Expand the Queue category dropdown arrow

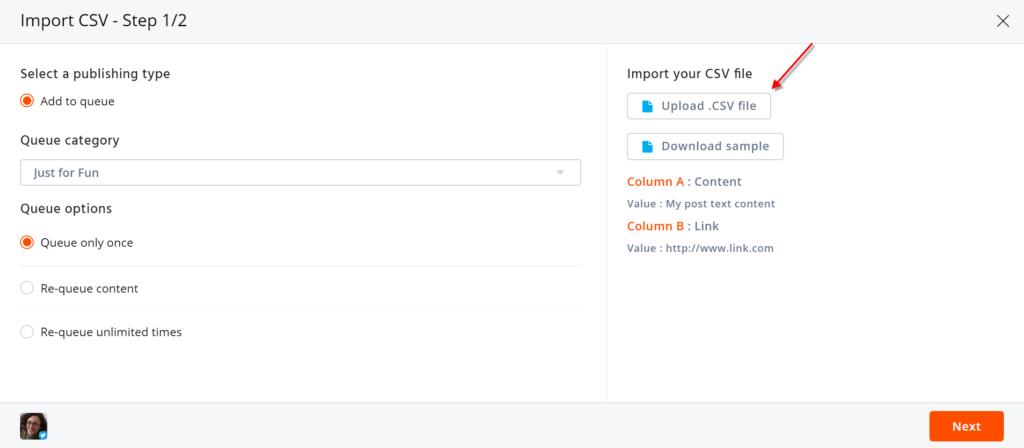561,173
